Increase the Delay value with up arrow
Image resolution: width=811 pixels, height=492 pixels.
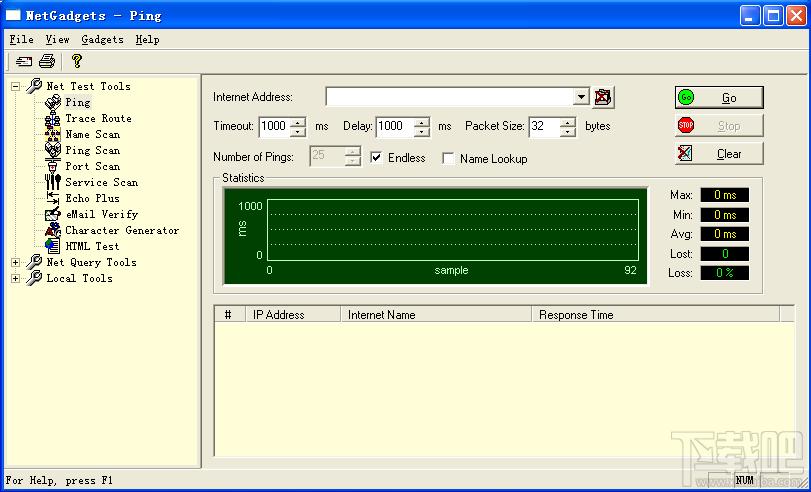422,122
